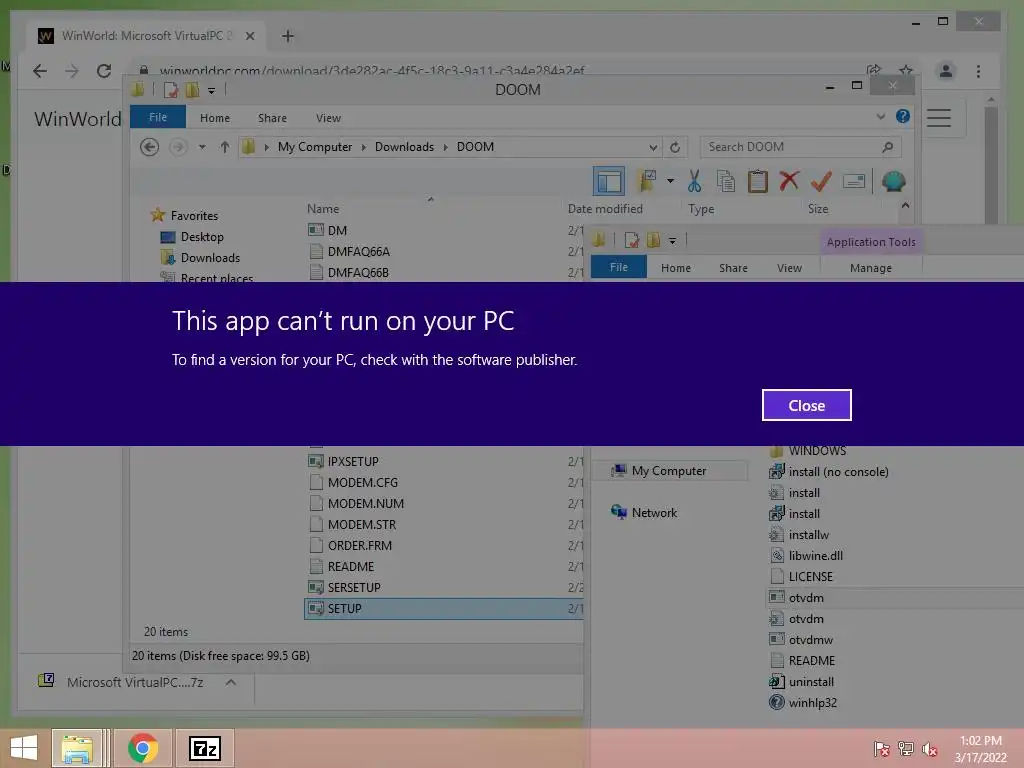Image resolution: width=1024 pixels, height=768 pixels.
Task: Select the LICENSE file
Action: [x=810, y=577]
